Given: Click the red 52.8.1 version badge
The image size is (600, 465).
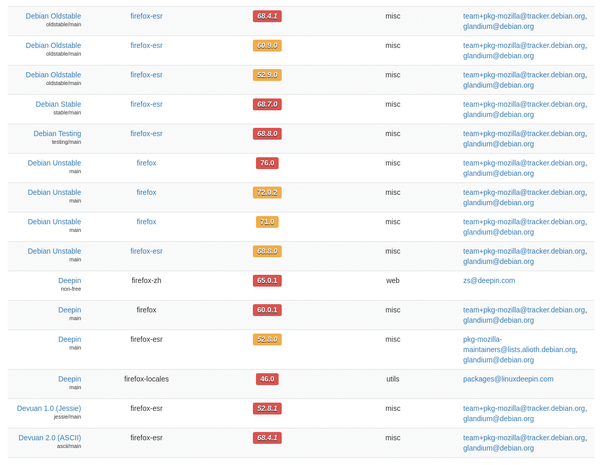Looking at the screenshot, I should (267, 408).
